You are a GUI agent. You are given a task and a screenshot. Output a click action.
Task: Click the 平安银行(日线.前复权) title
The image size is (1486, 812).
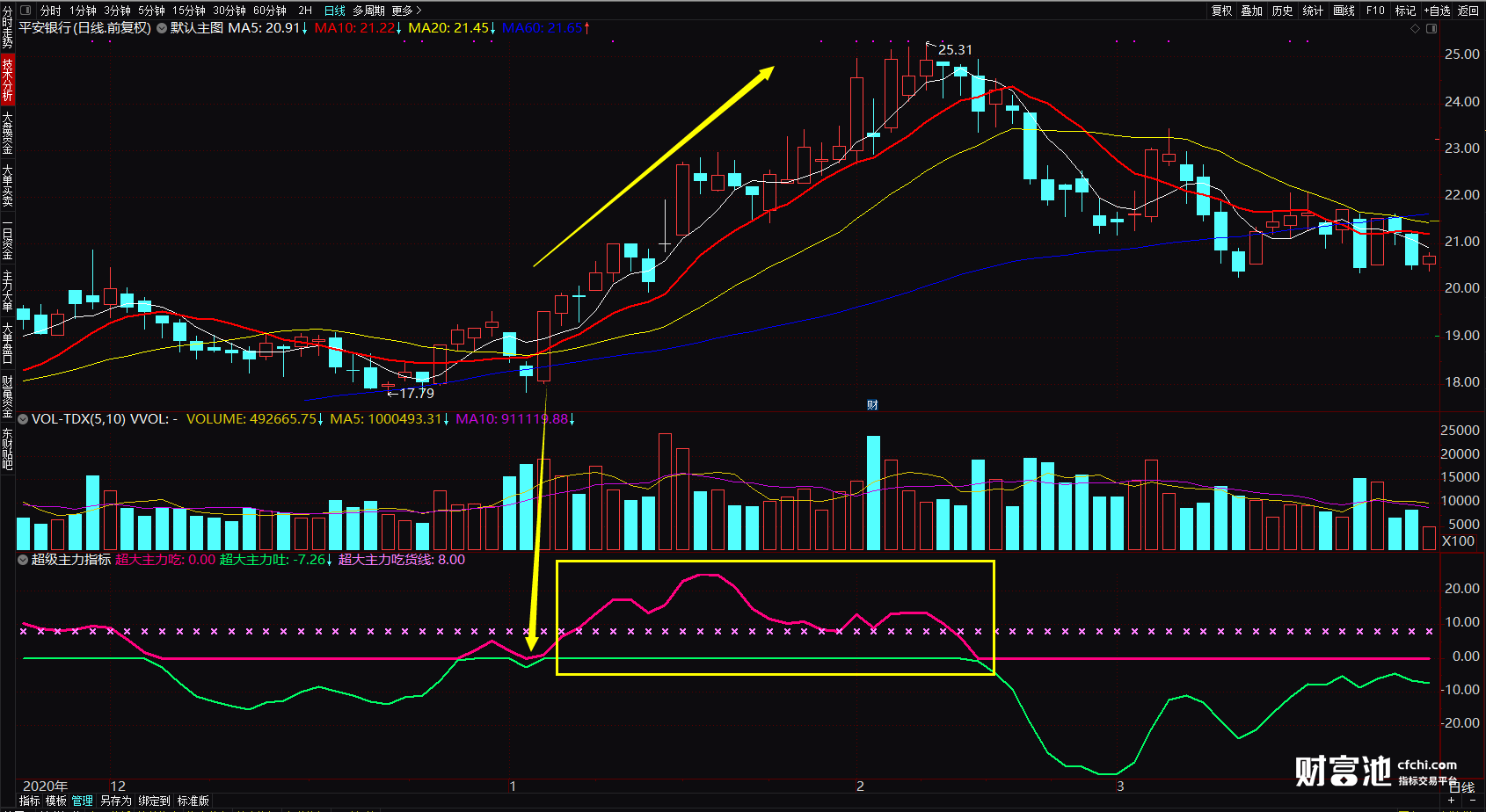coord(85,28)
